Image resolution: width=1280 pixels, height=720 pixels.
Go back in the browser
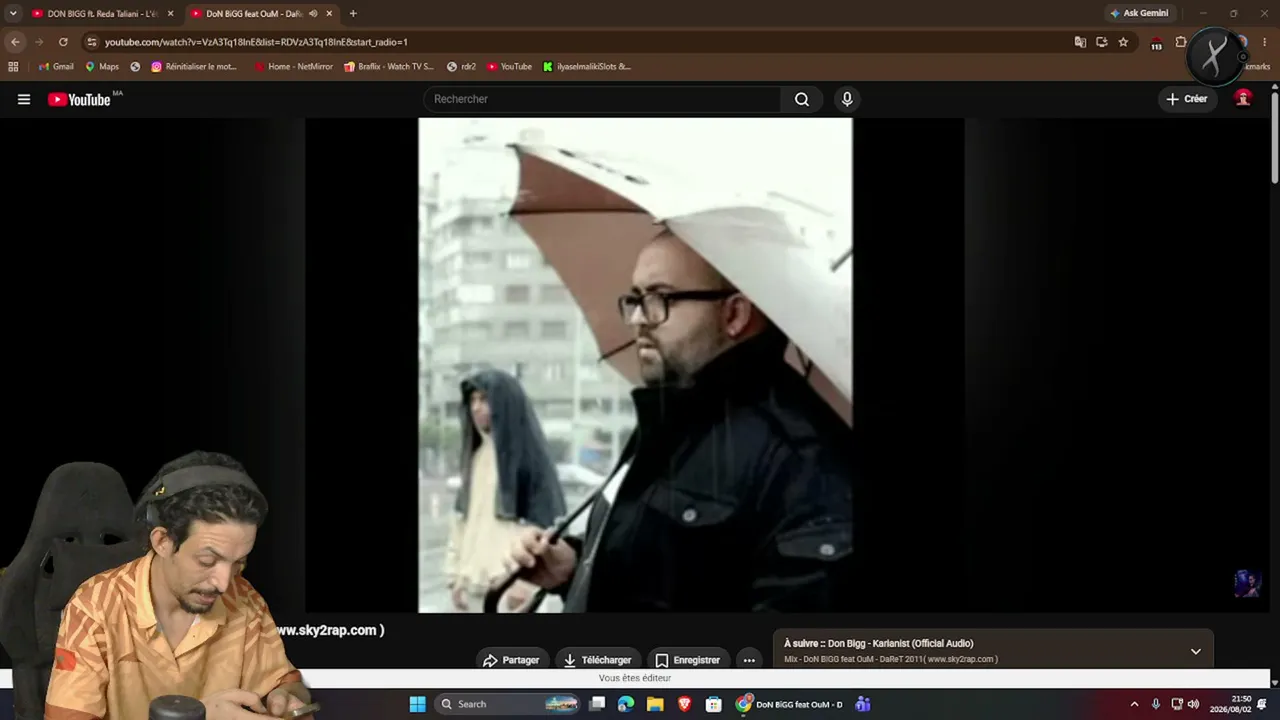[15, 42]
